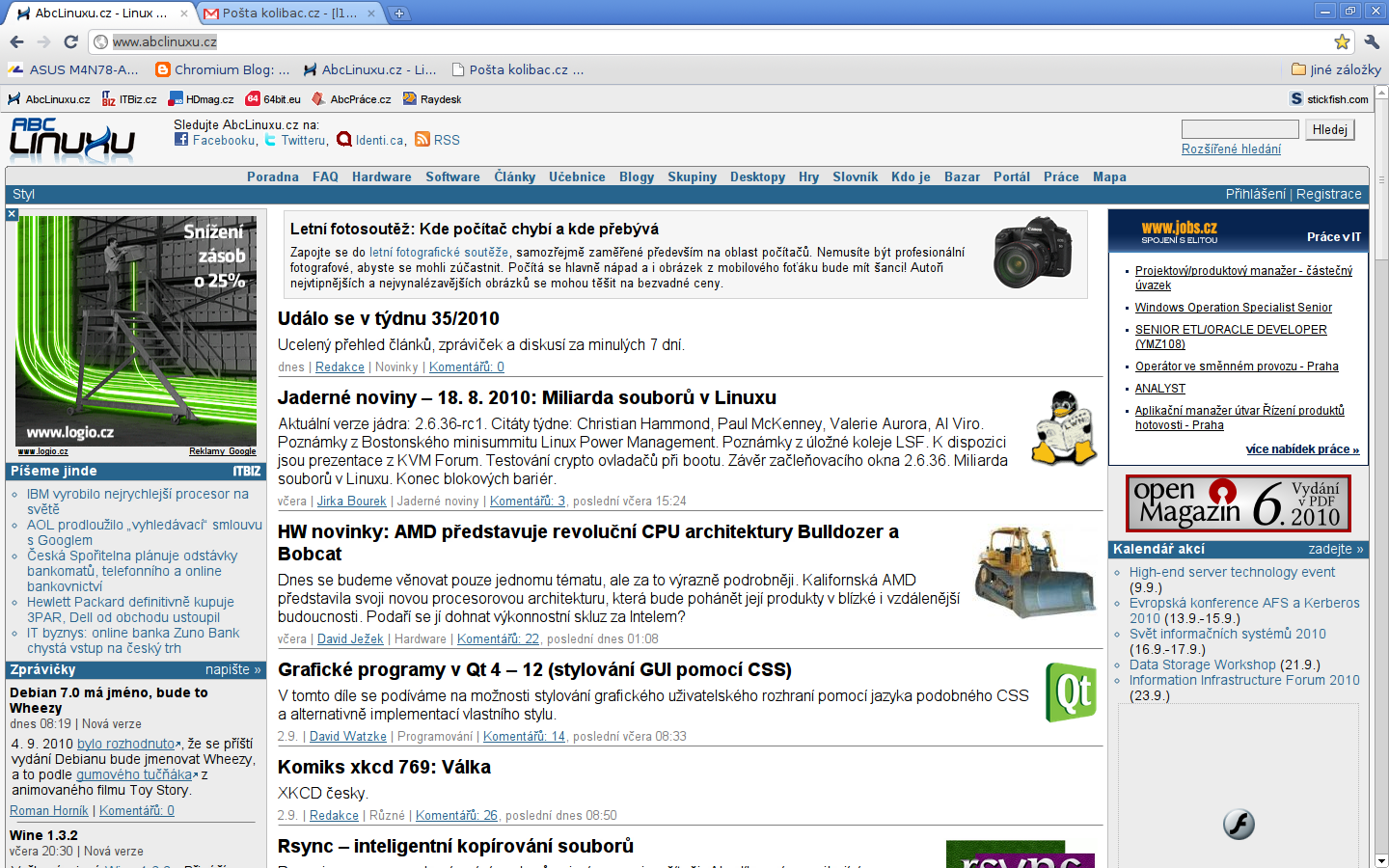
Task: Open the RSS feed icon link
Action: click(422, 140)
